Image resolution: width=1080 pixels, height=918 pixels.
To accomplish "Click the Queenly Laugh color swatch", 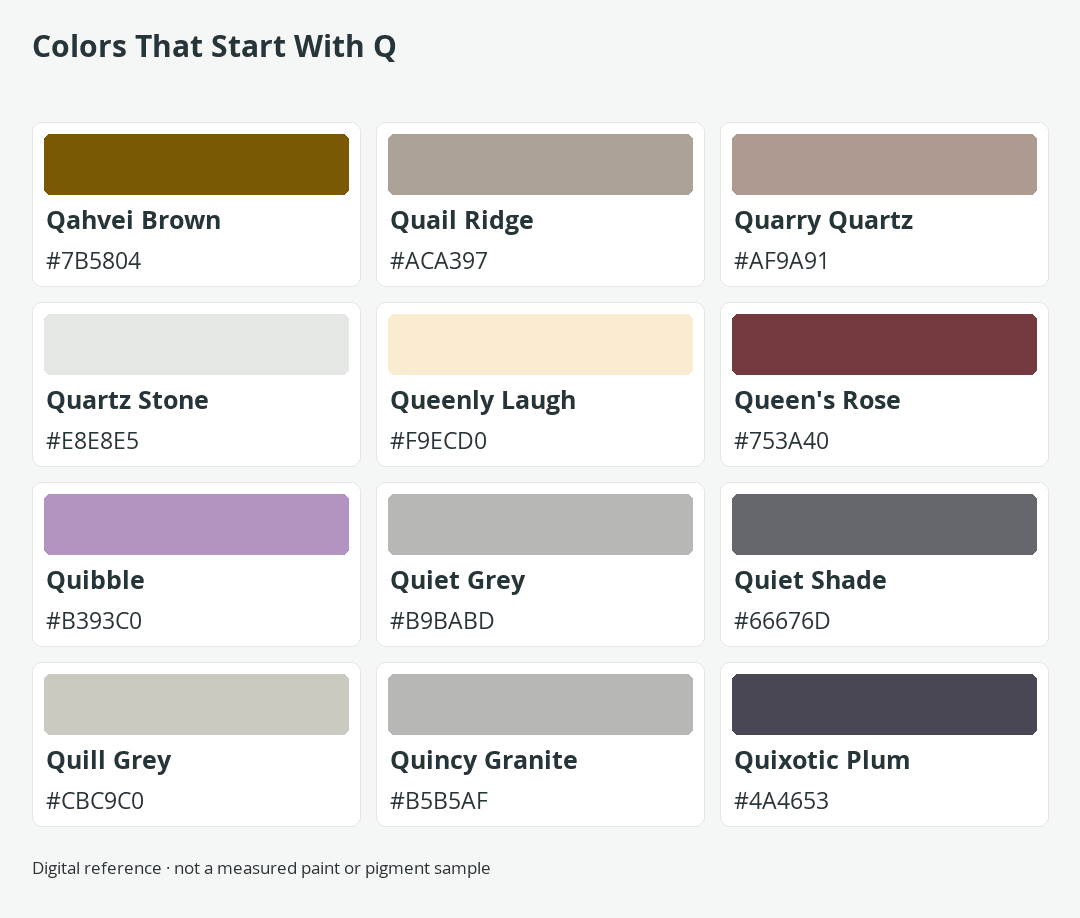I will coord(541,344).
